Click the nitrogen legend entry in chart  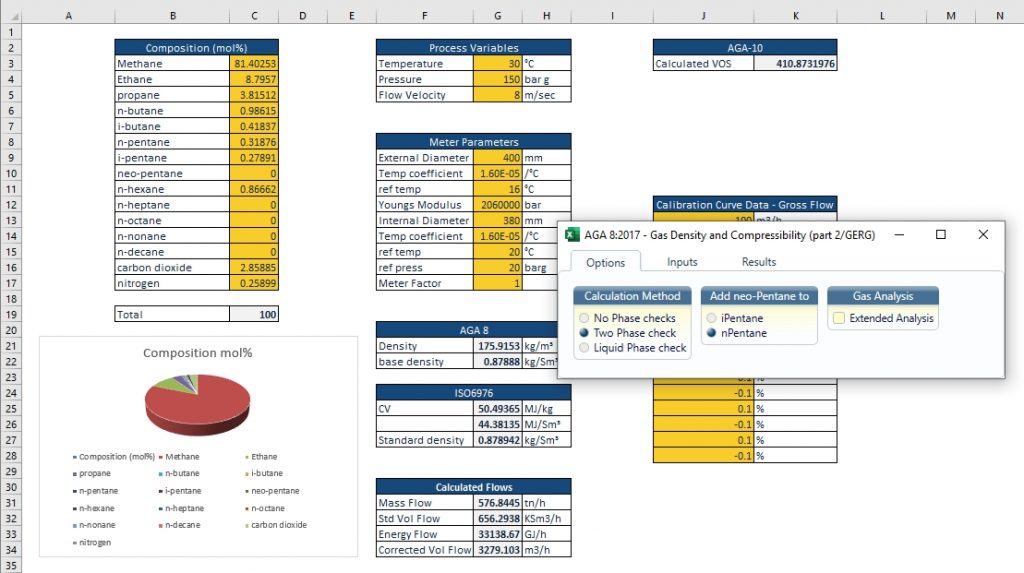92,542
